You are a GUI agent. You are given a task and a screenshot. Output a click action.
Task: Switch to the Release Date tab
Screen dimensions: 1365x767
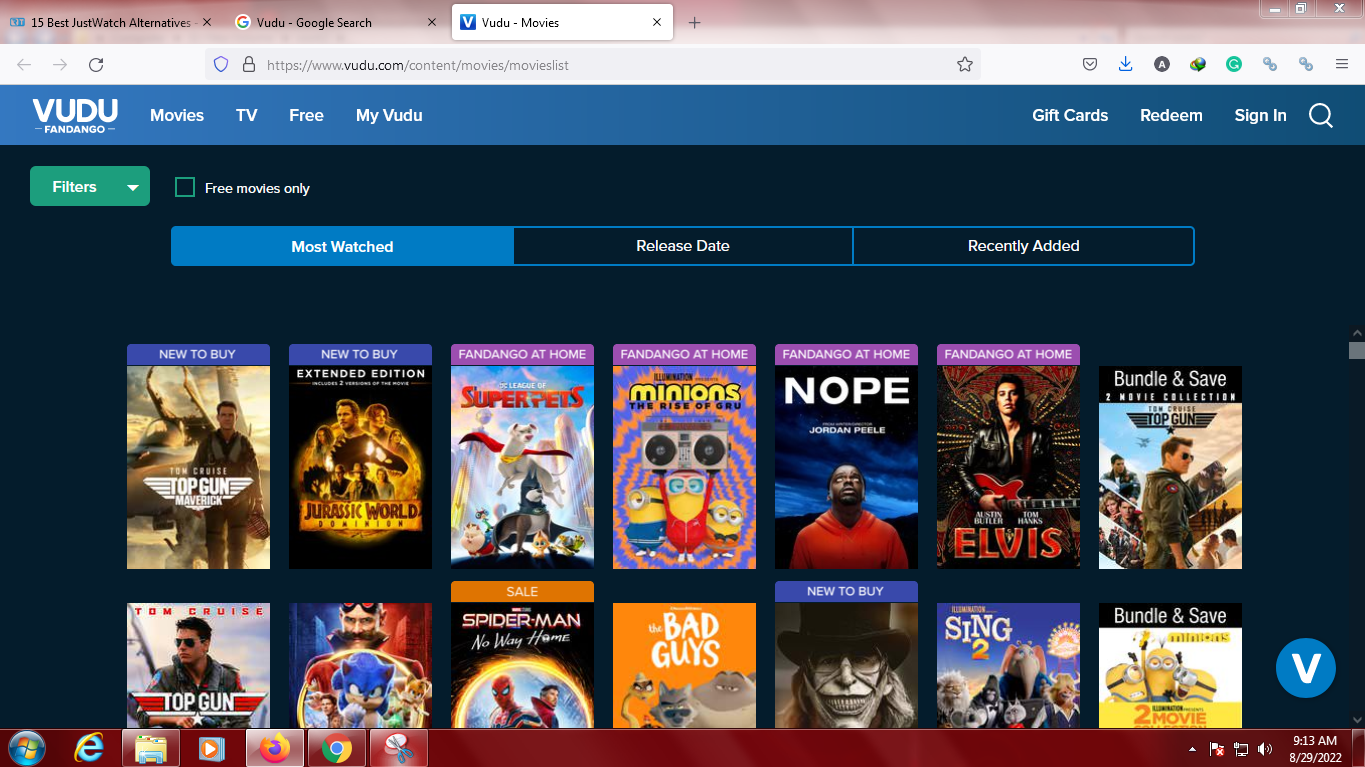683,246
